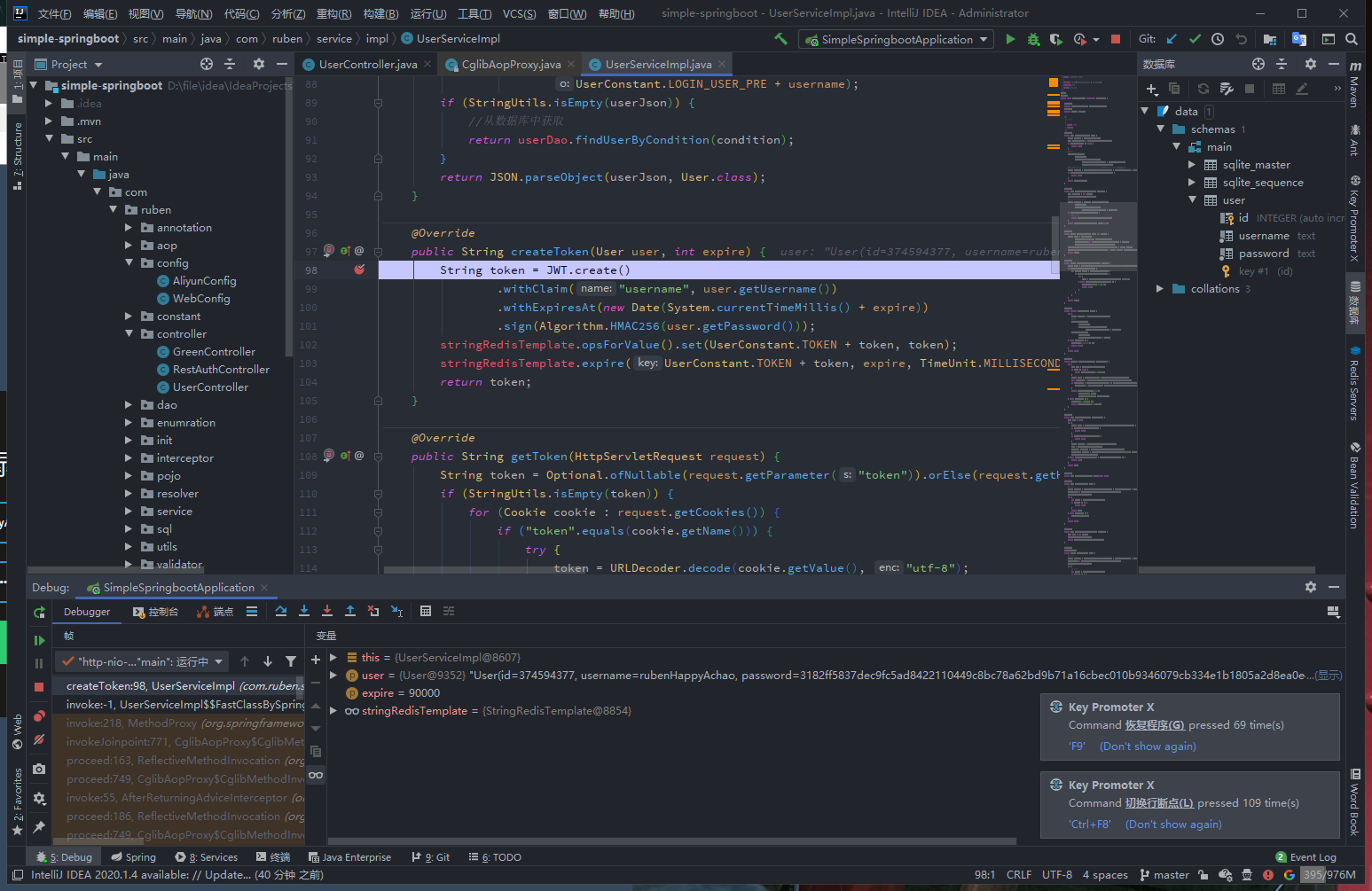Click the Build project hammer icon

[780, 39]
